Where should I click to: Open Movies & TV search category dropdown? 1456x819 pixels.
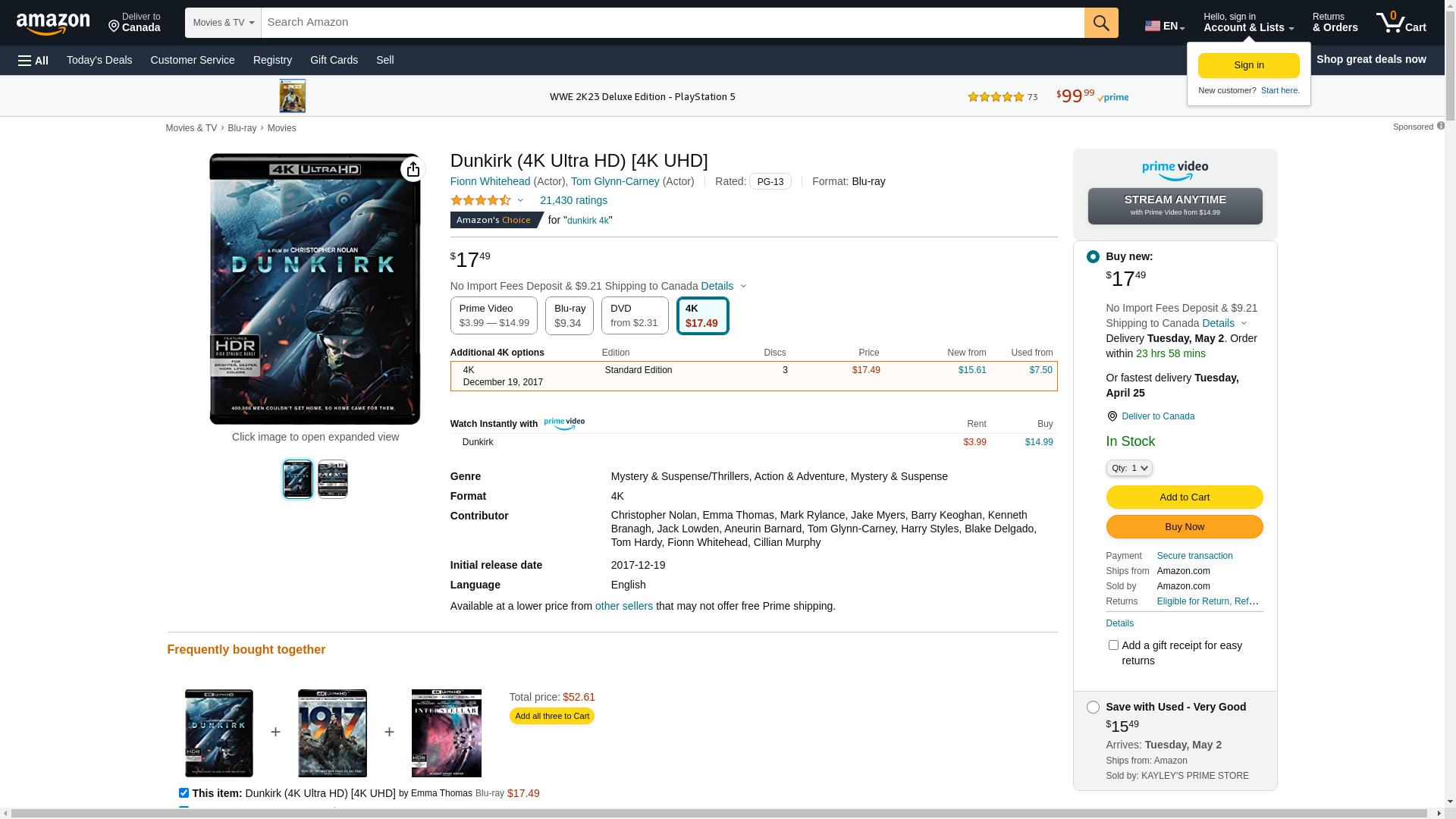click(223, 23)
